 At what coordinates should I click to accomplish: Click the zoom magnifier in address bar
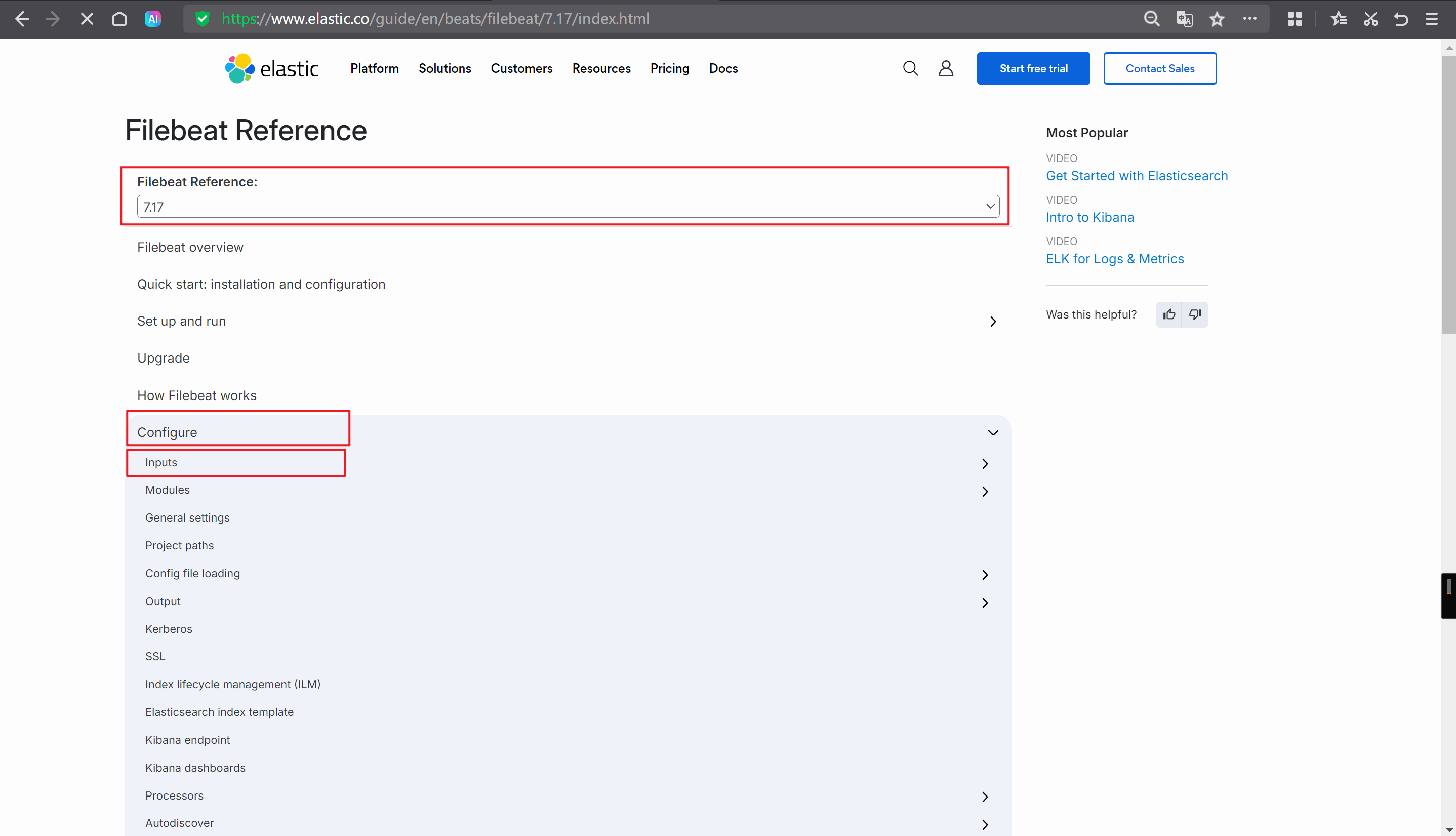point(1151,19)
